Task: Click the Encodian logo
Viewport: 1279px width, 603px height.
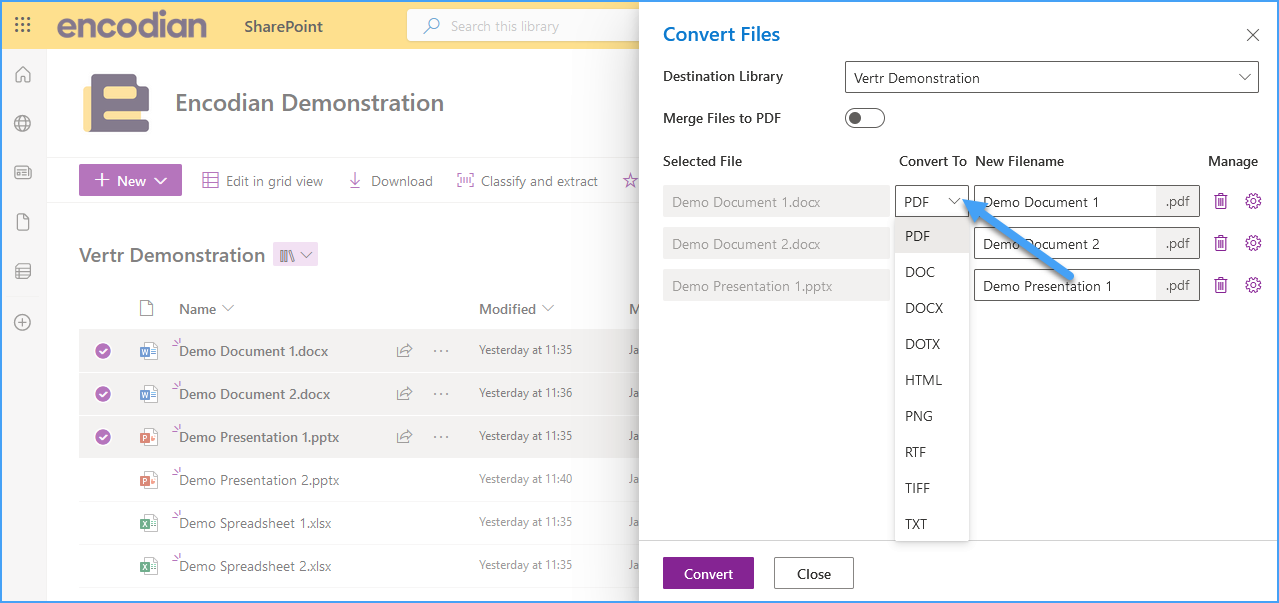Action: coord(132,26)
